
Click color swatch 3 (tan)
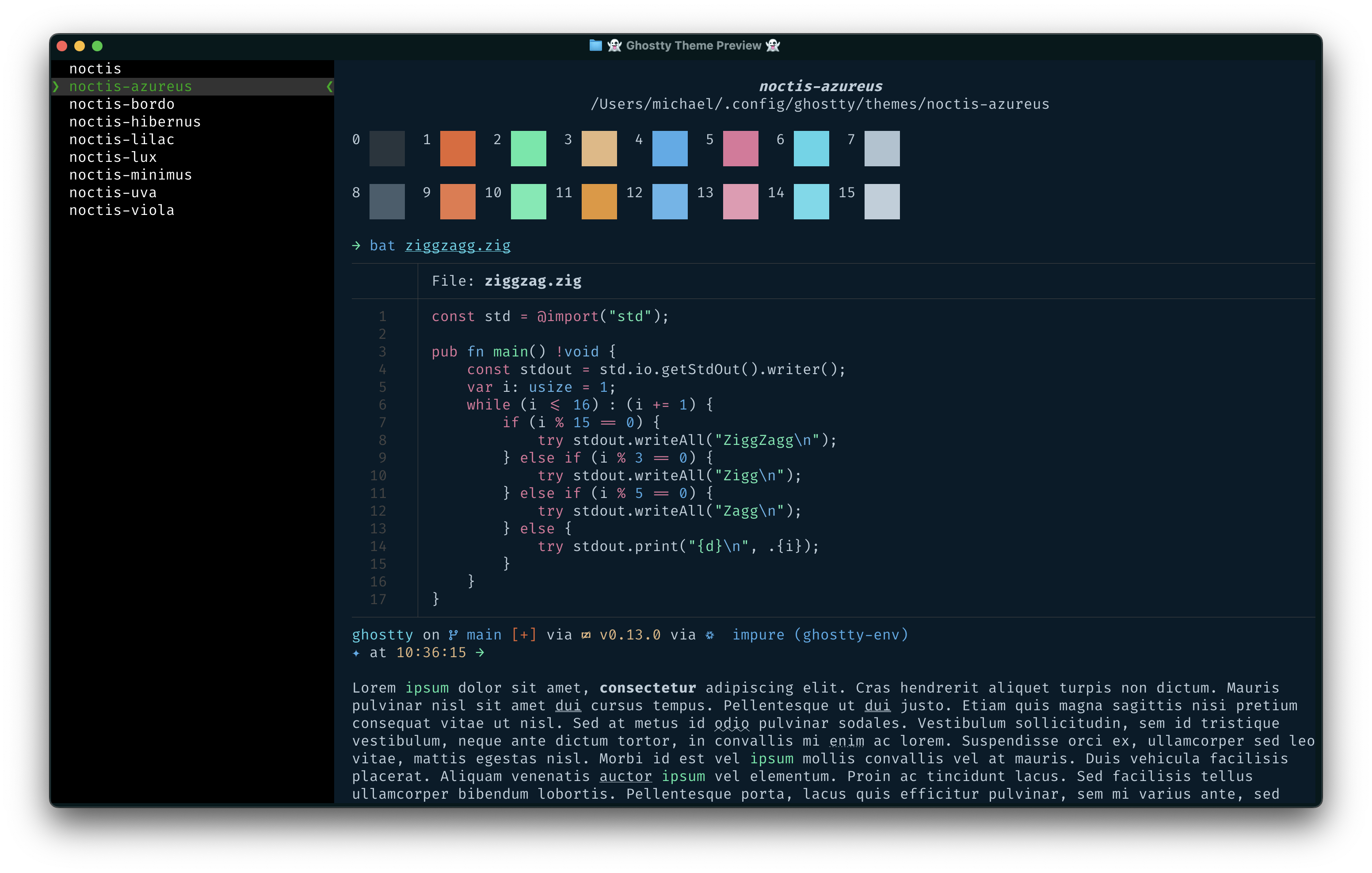coord(599,148)
